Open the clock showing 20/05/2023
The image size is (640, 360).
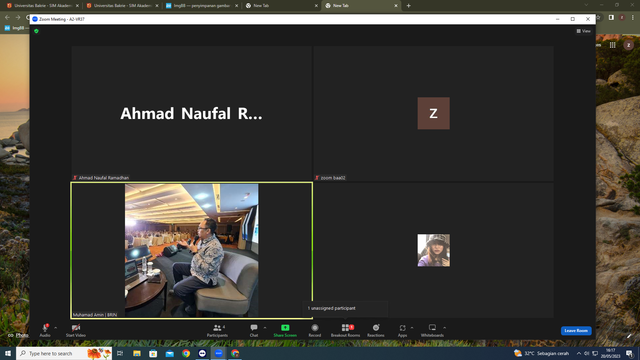(611, 353)
